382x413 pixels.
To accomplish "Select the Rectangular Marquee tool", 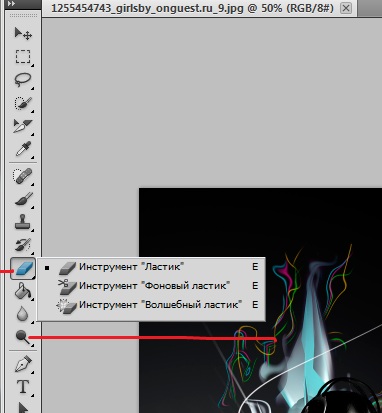I will (x=23, y=57).
